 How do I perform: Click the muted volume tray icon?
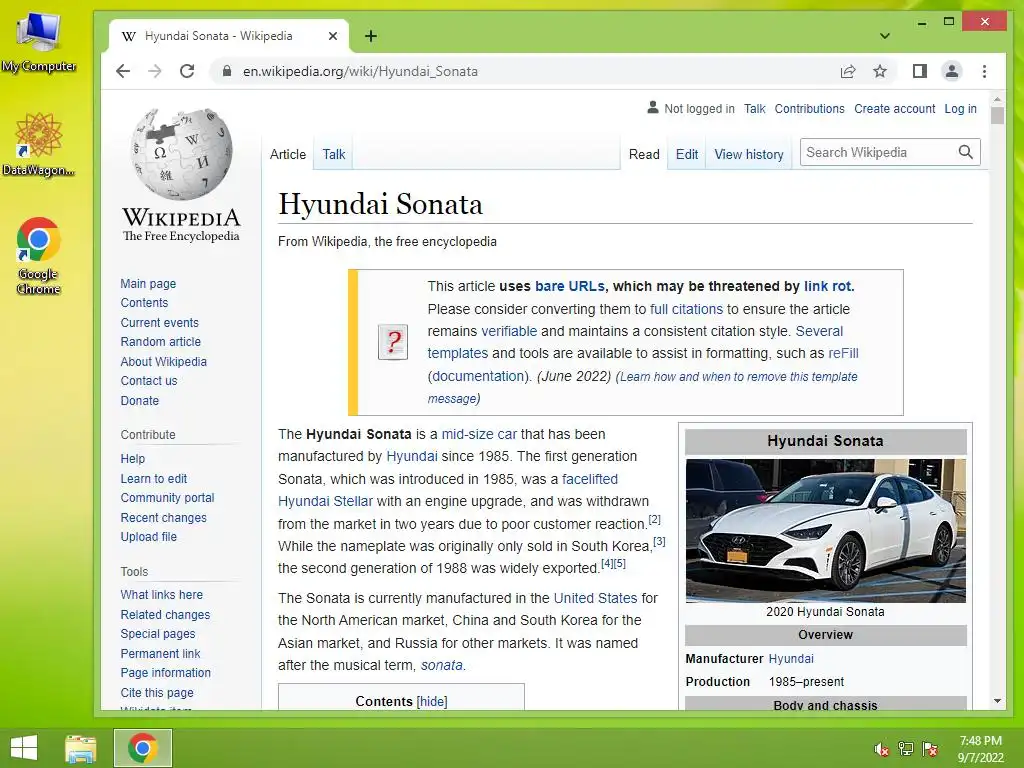point(882,749)
